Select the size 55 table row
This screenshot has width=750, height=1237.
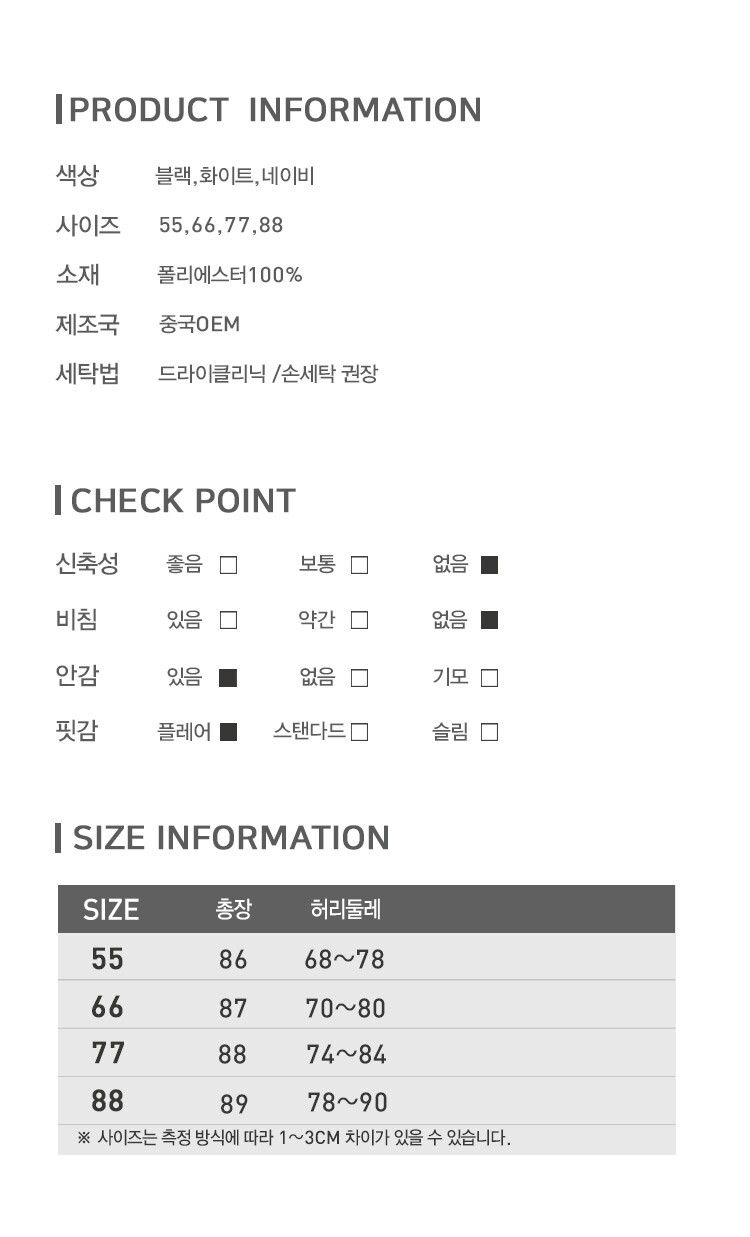click(x=366, y=958)
